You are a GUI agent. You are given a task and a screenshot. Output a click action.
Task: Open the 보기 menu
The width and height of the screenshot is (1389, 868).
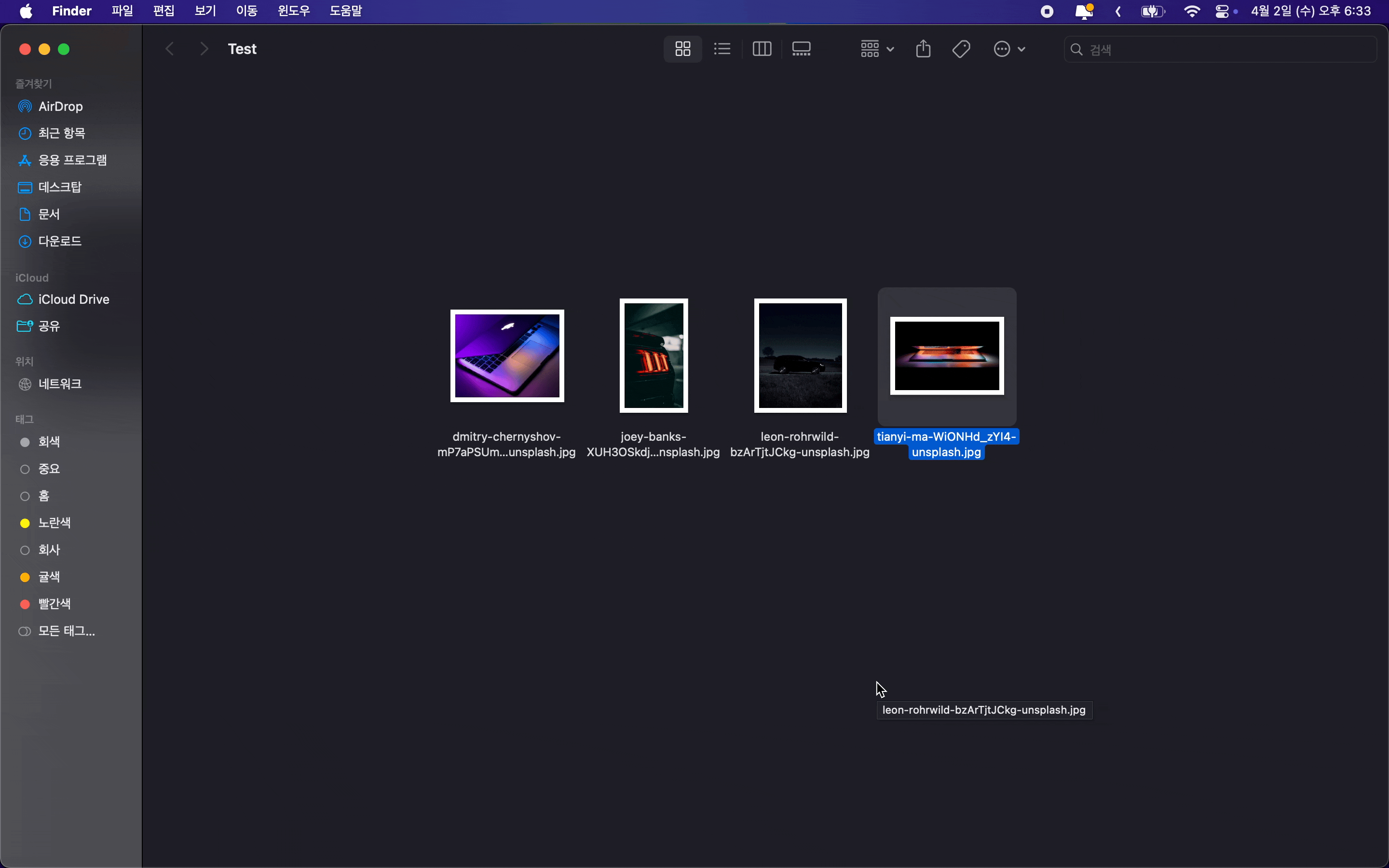(205, 11)
